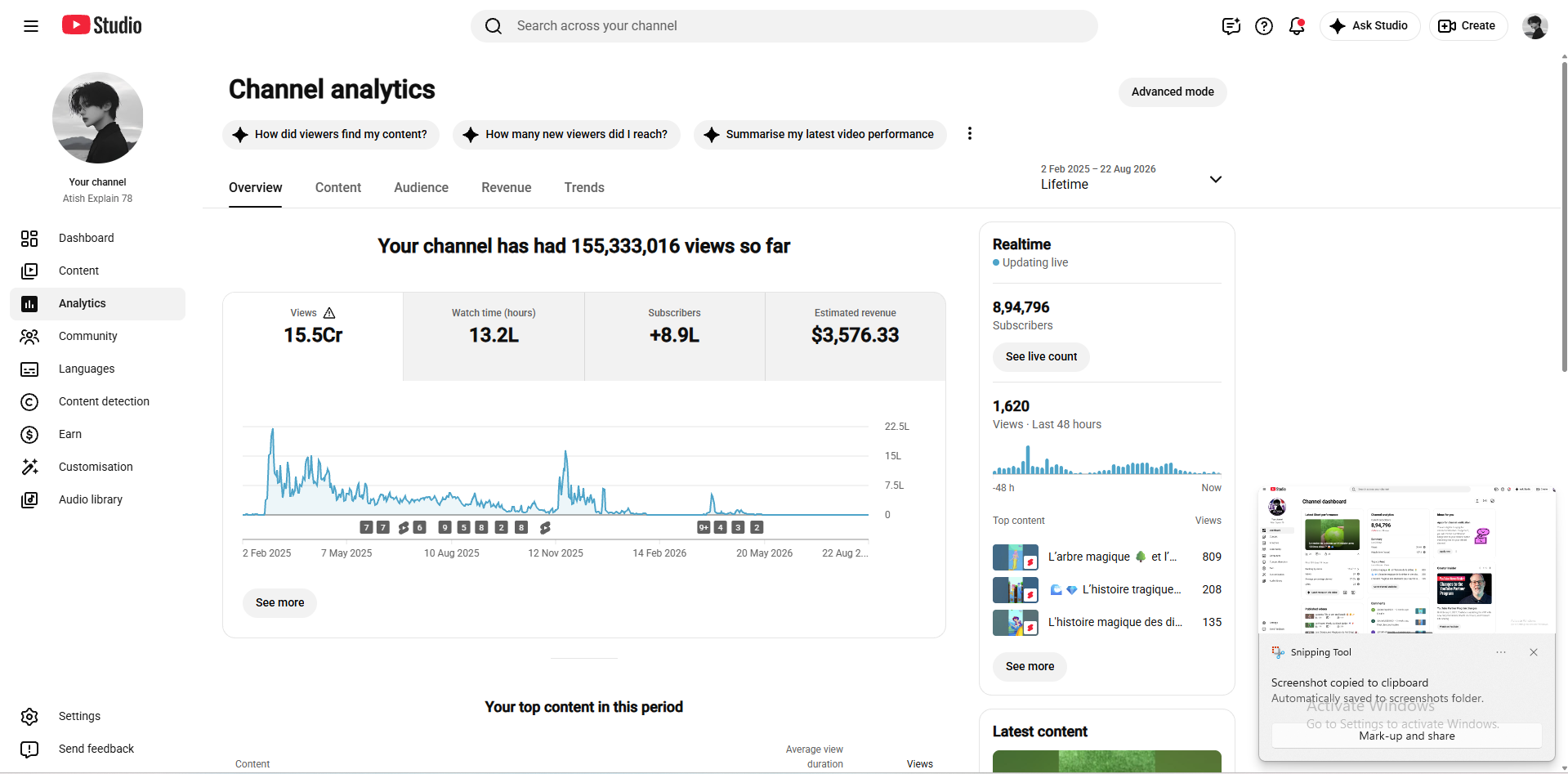Switch to the Content analytics tab
Viewport: 1568px width, 774px height.
[x=338, y=187]
